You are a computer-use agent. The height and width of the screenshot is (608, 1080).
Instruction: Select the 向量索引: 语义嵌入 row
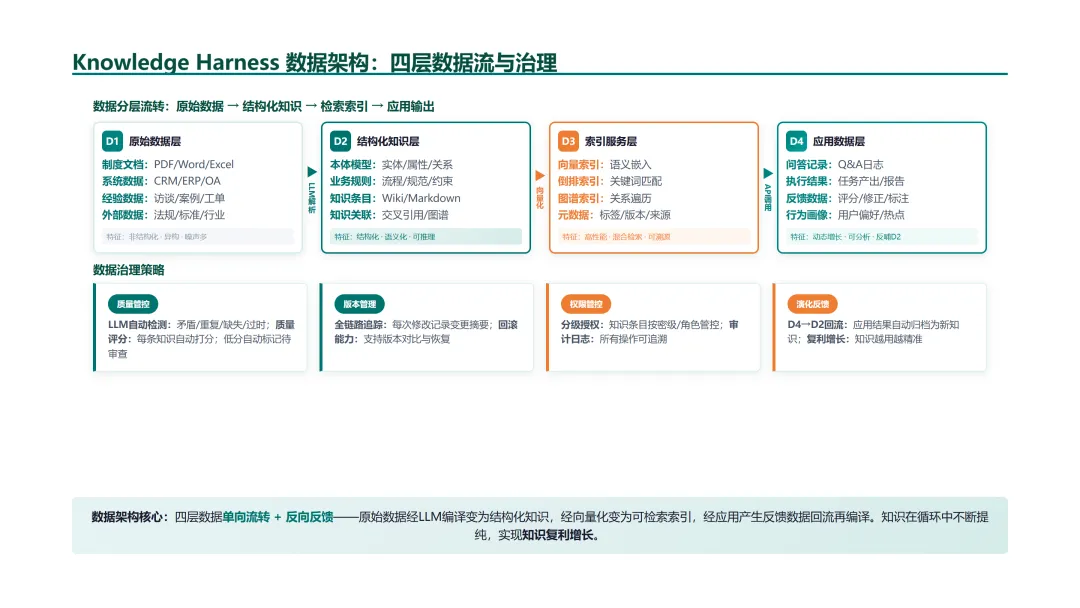pos(605,165)
